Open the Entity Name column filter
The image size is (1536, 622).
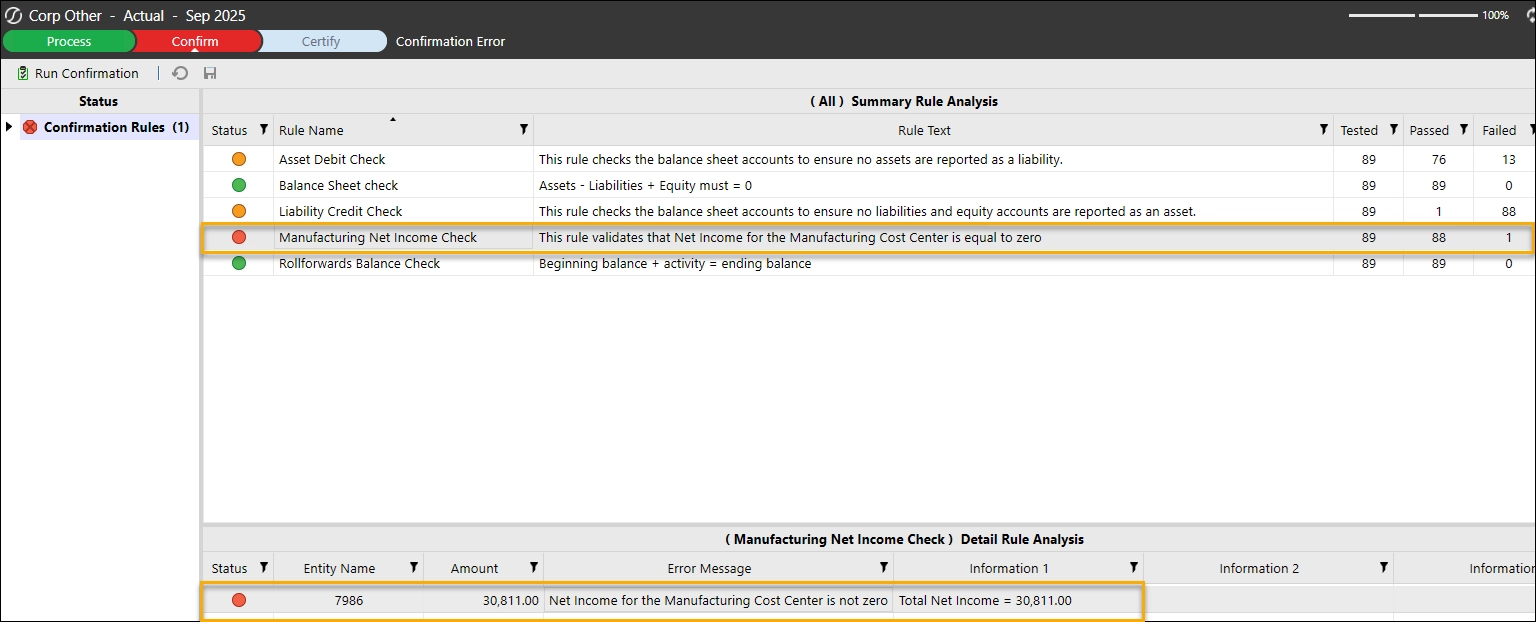click(x=413, y=568)
